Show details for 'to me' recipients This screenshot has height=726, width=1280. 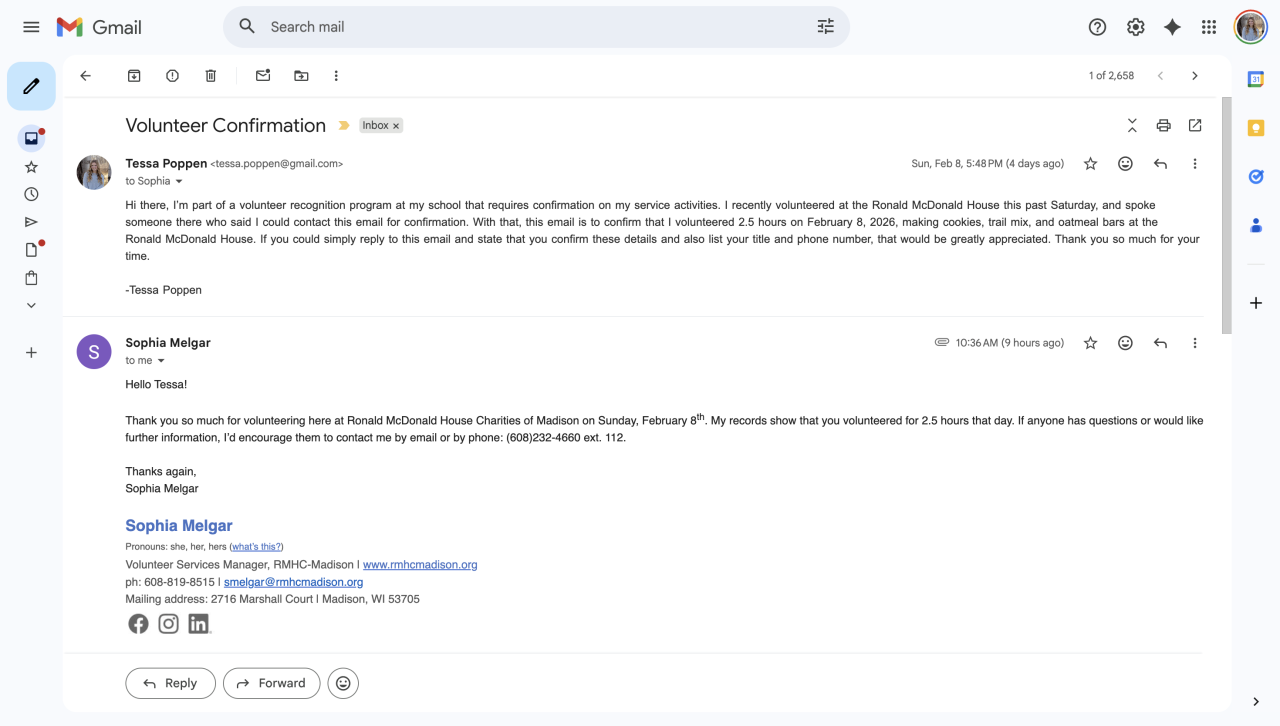click(x=160, y=361)
